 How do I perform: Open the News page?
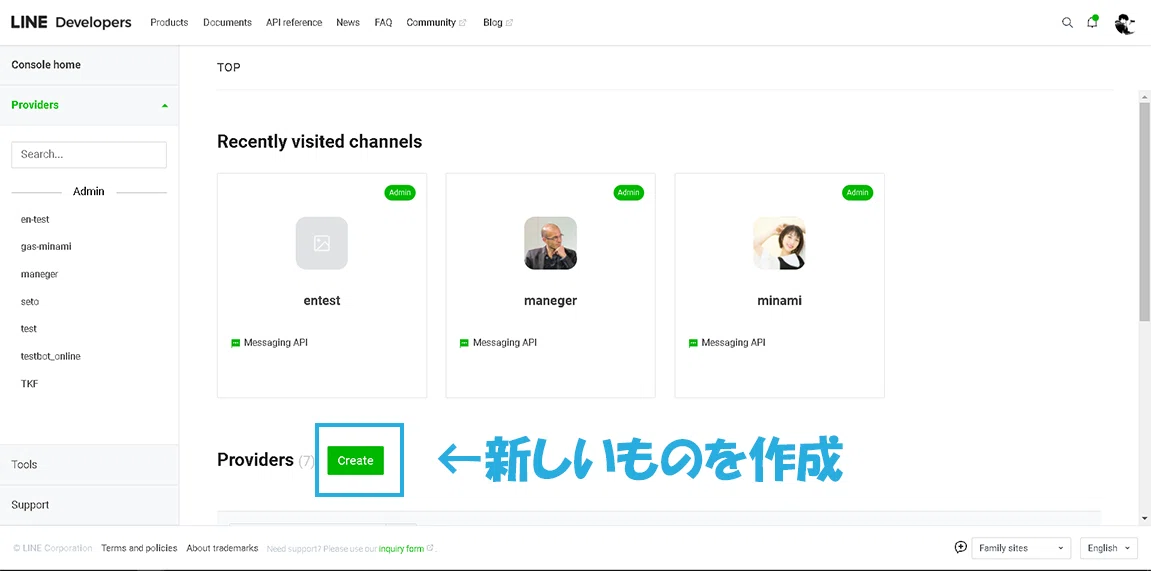point(348,23)
